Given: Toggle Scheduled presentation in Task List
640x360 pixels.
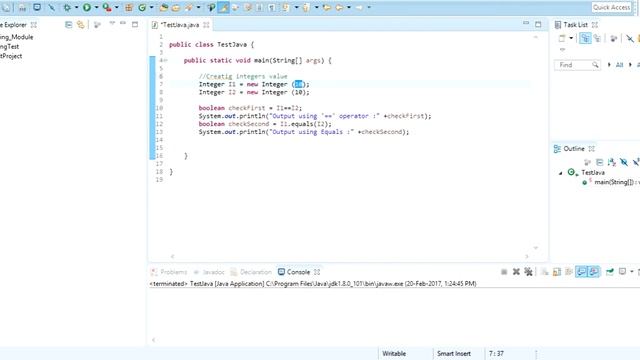Looking at the screenshot, I should click(x=598, y=38).
